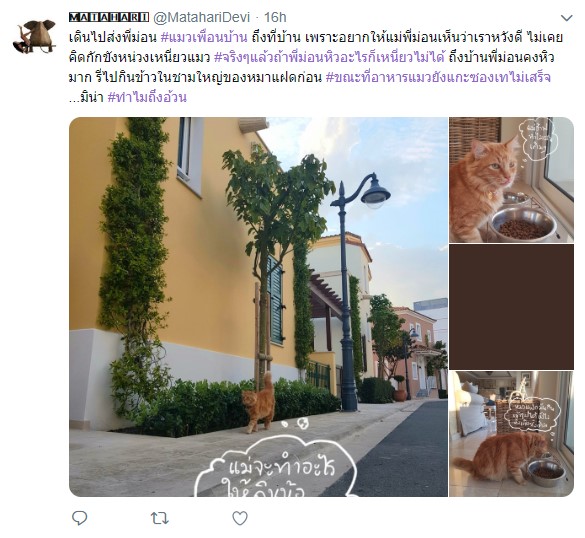
Task: Click the handwritten speech bubble in main photo
Action: click(x=276, y=465)
